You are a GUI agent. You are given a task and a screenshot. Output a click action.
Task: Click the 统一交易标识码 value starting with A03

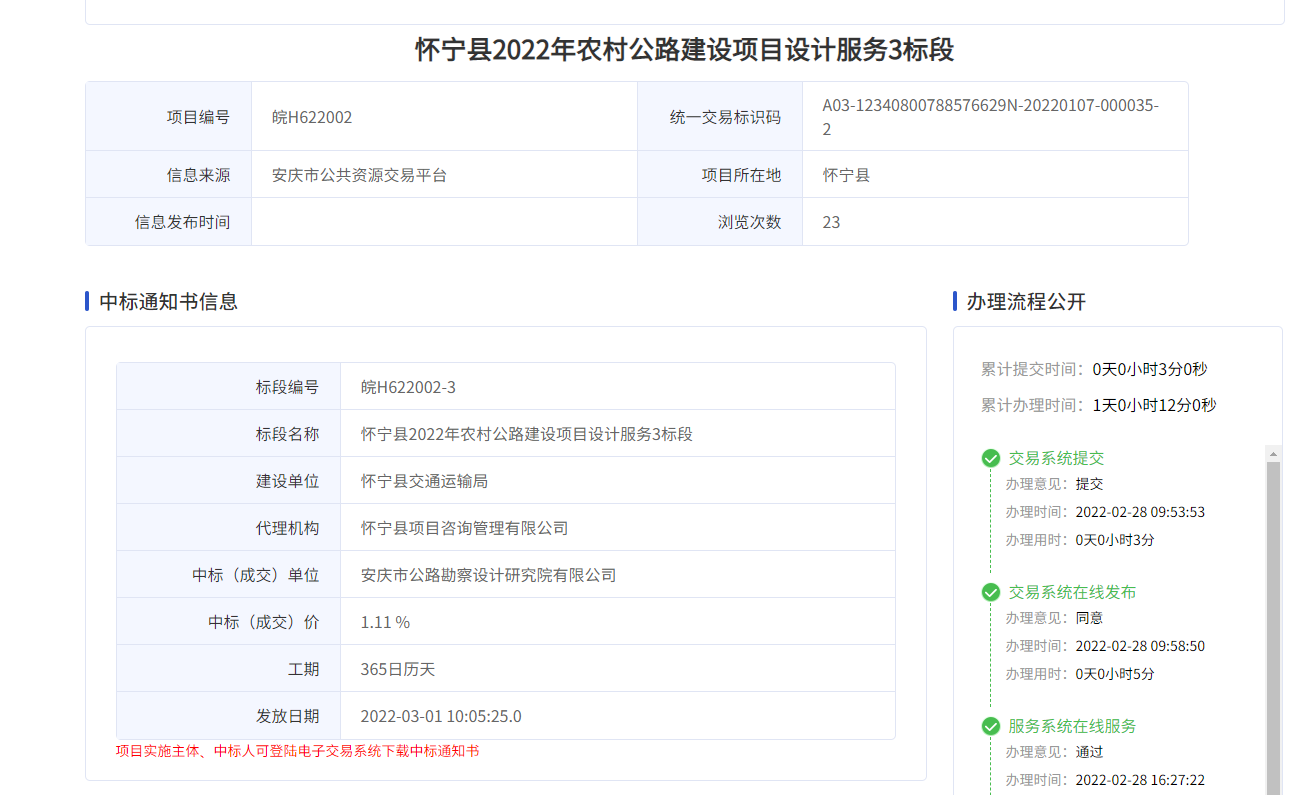(990, 117)
